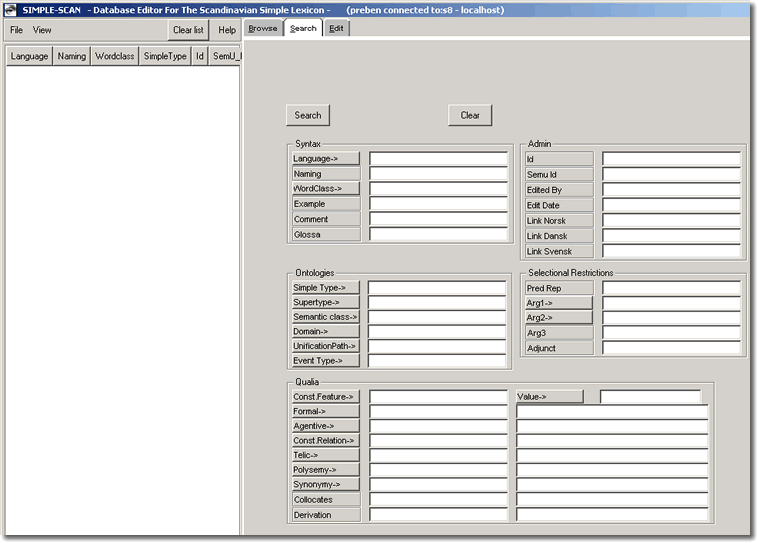Switch to the Edit tab
Image resolution: width=758 pixels, height=543 pixels.
[x=336, y=28]
